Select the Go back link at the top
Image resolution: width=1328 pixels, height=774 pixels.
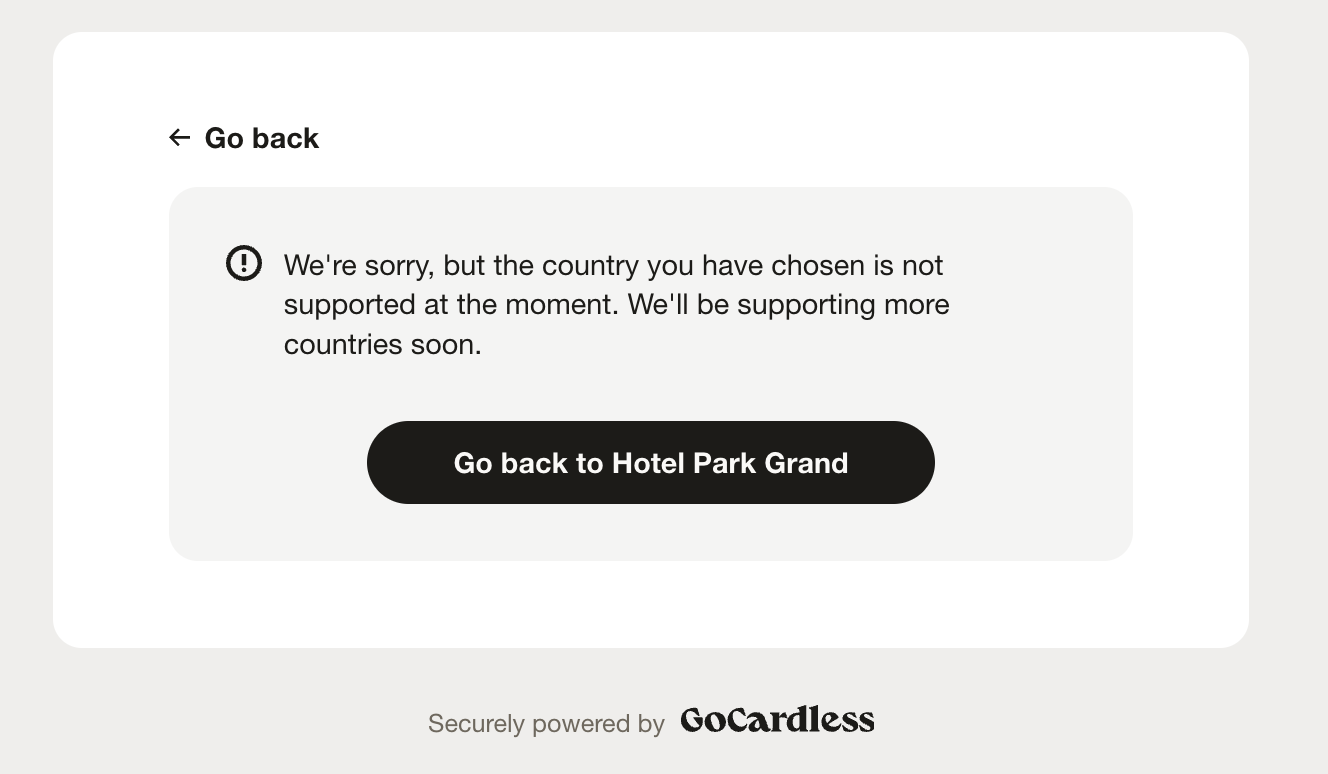click(244, 138)
